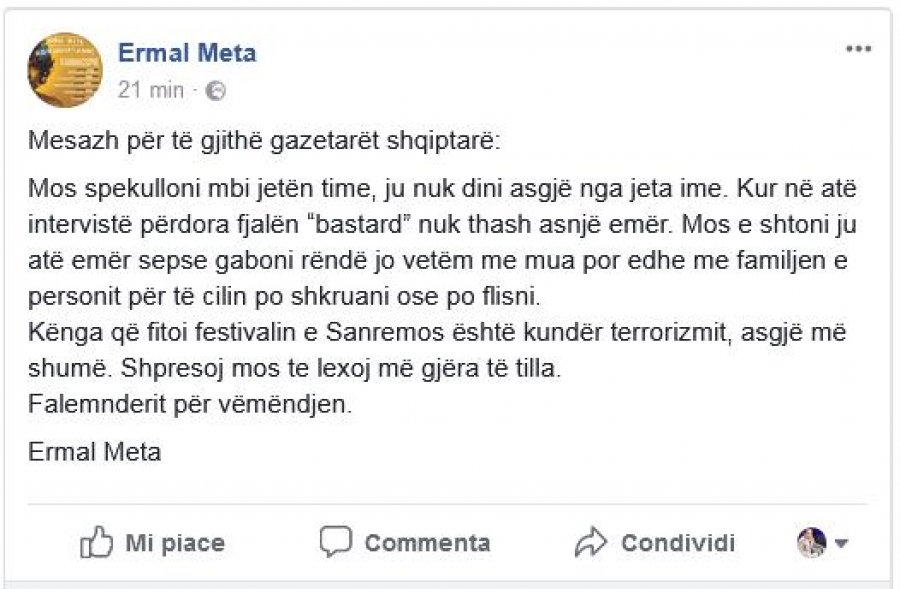The height and width of the screenshot is (589, 900).
Task: Expand the dropdown arrow beside the small avatar
Action: 841,544
